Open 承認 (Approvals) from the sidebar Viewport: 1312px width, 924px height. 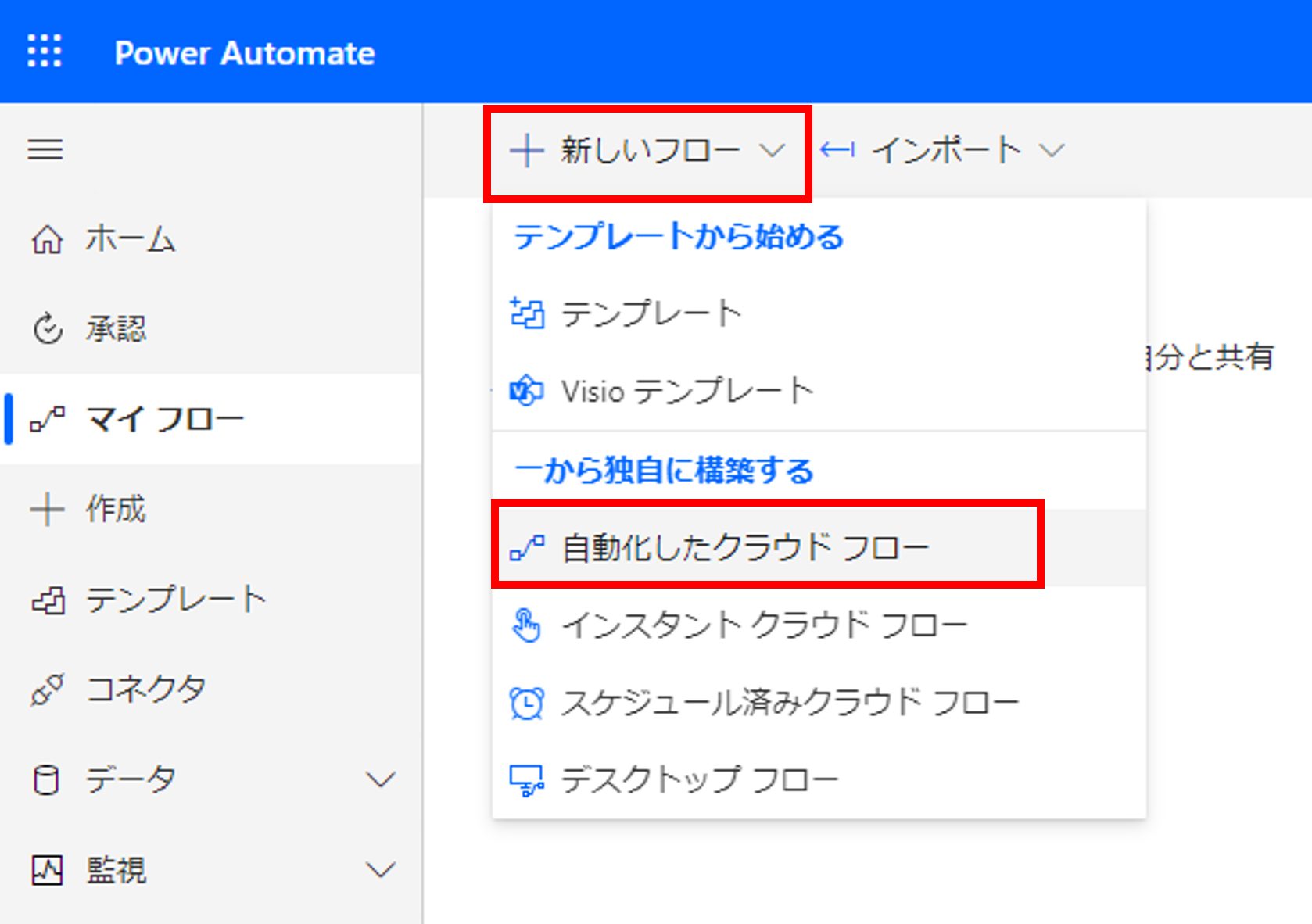click(47, 329)
